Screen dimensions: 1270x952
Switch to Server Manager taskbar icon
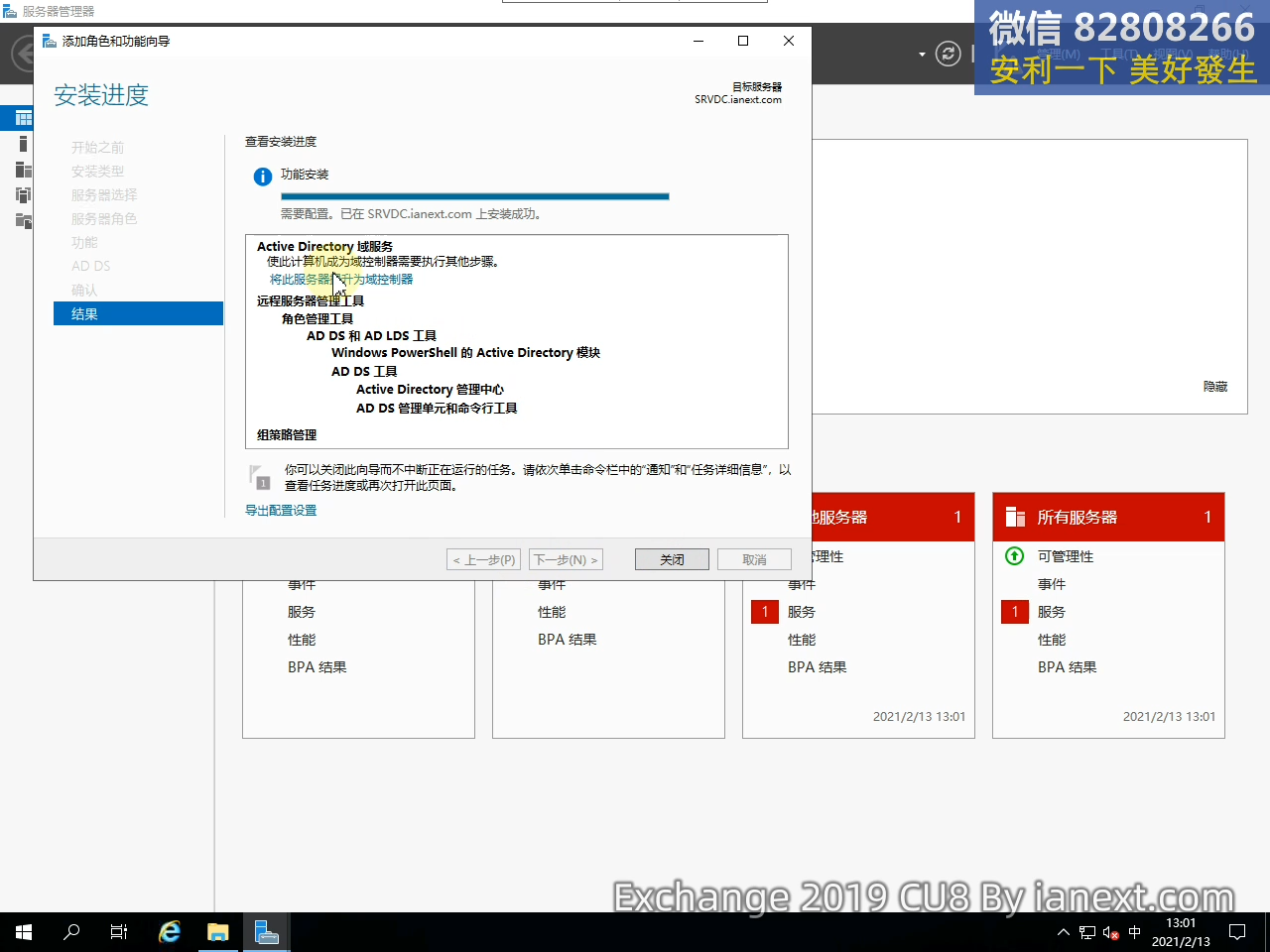[266, 932]
